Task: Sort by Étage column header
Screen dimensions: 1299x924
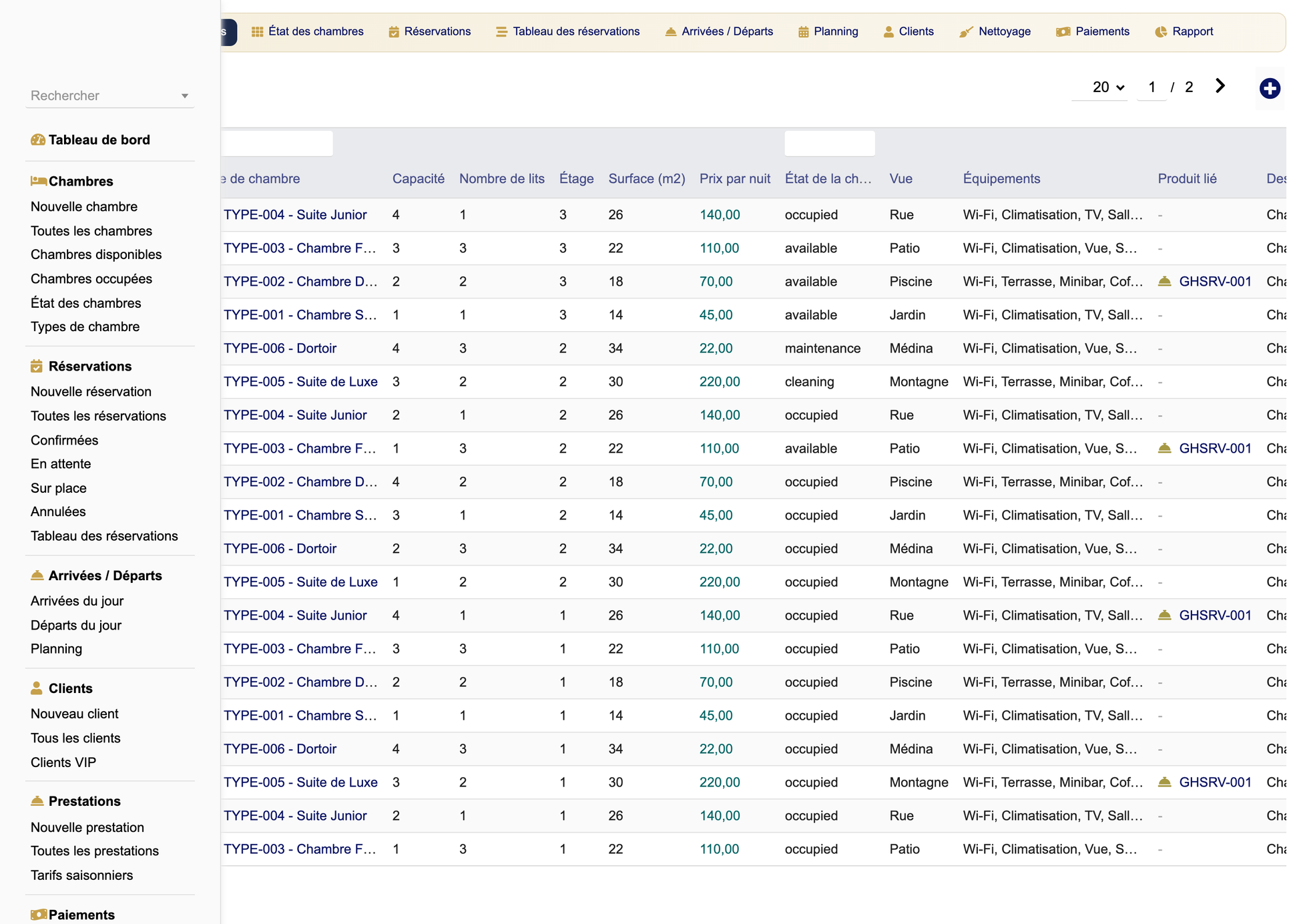Action: (577, 178)
